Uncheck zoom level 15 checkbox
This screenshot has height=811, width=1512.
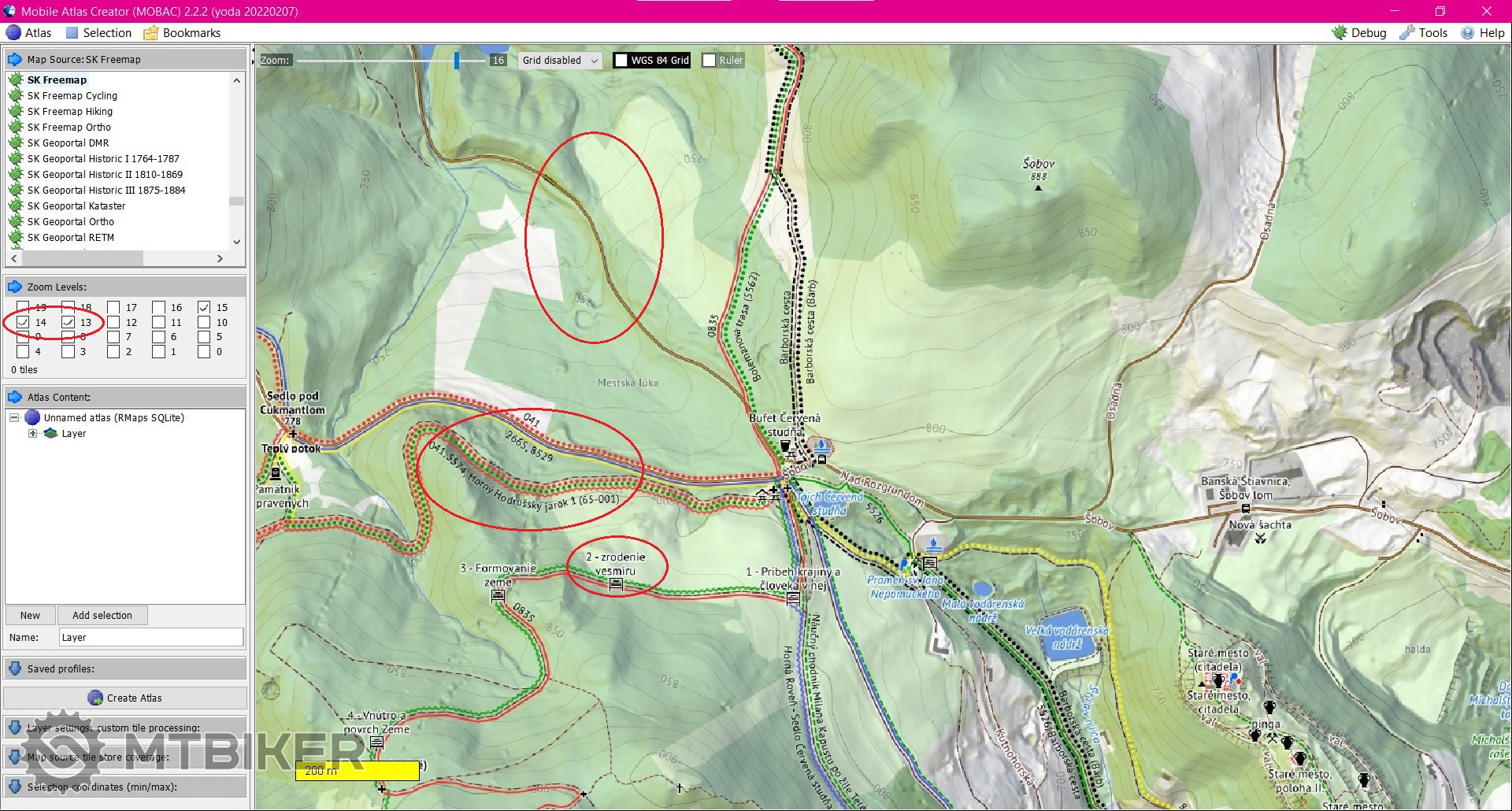(x=204, y=307)
